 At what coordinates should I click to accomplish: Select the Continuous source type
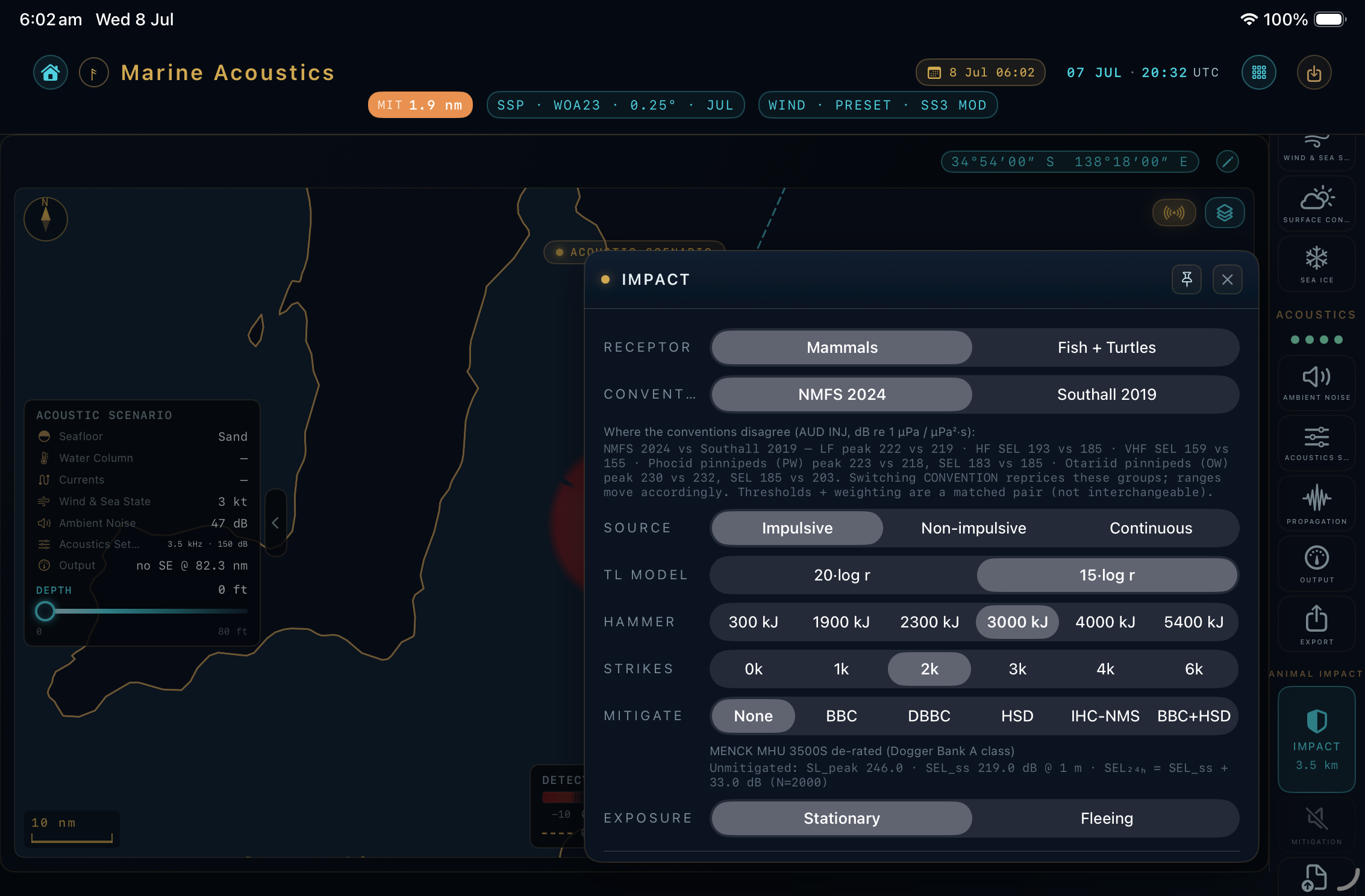coord(1151,528)
